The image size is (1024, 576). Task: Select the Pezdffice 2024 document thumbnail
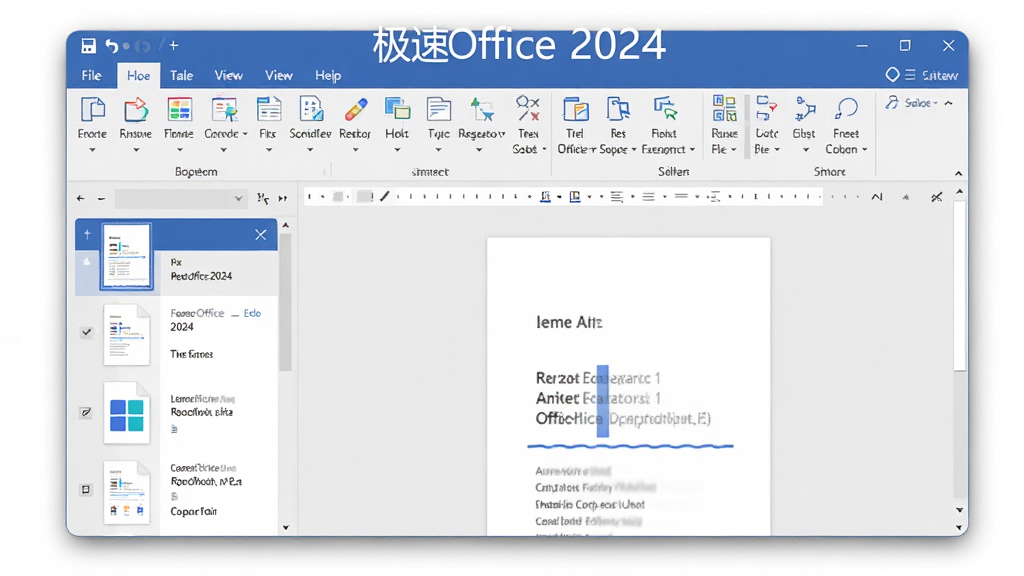[127, 255]
